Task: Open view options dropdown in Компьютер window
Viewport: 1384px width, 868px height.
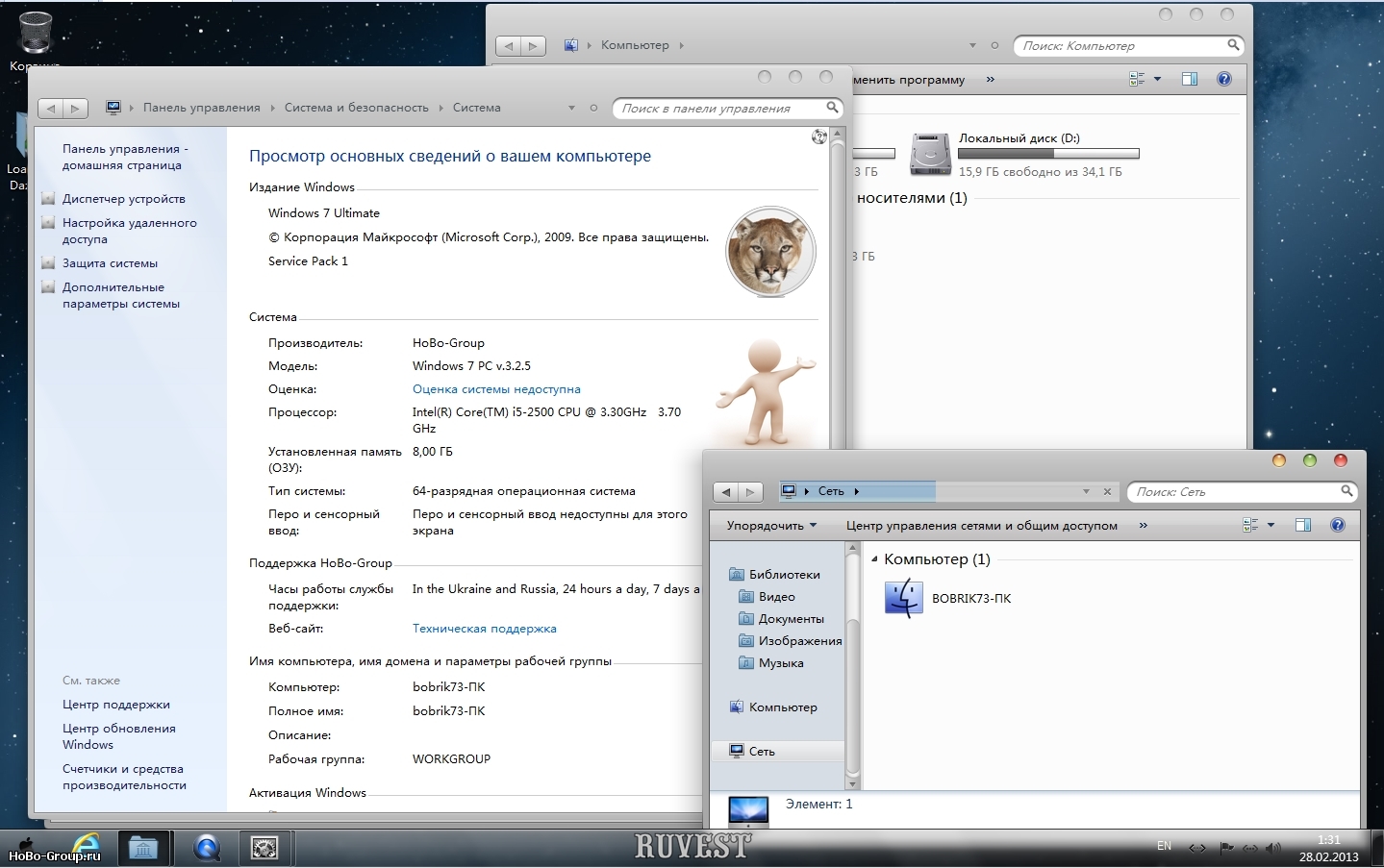Action: (x=1157, y=79)
